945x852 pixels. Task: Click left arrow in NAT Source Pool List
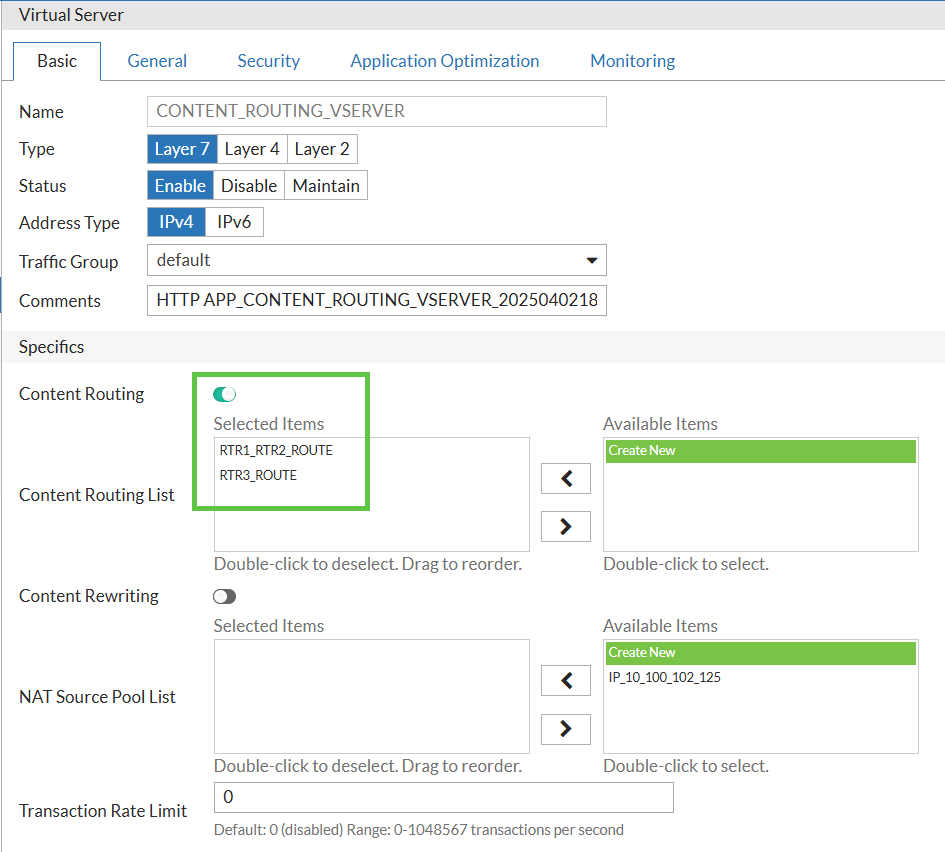click(x=565, y=681)
